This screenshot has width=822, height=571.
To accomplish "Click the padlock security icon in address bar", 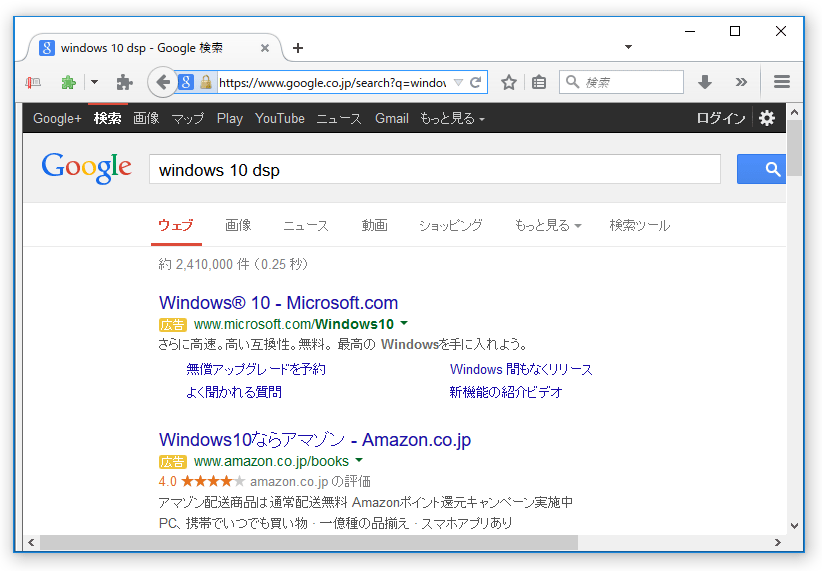I will 206,82.
